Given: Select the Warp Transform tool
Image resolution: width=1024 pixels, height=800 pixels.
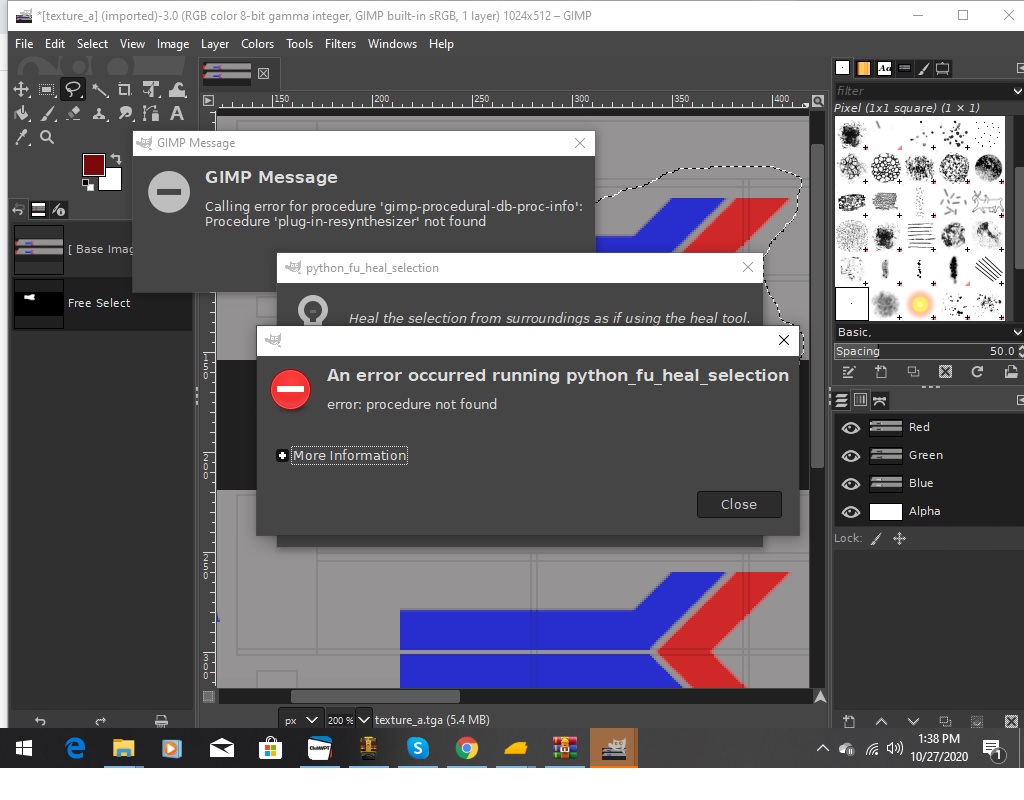Looking at the screenshot, I should (177, 89).
